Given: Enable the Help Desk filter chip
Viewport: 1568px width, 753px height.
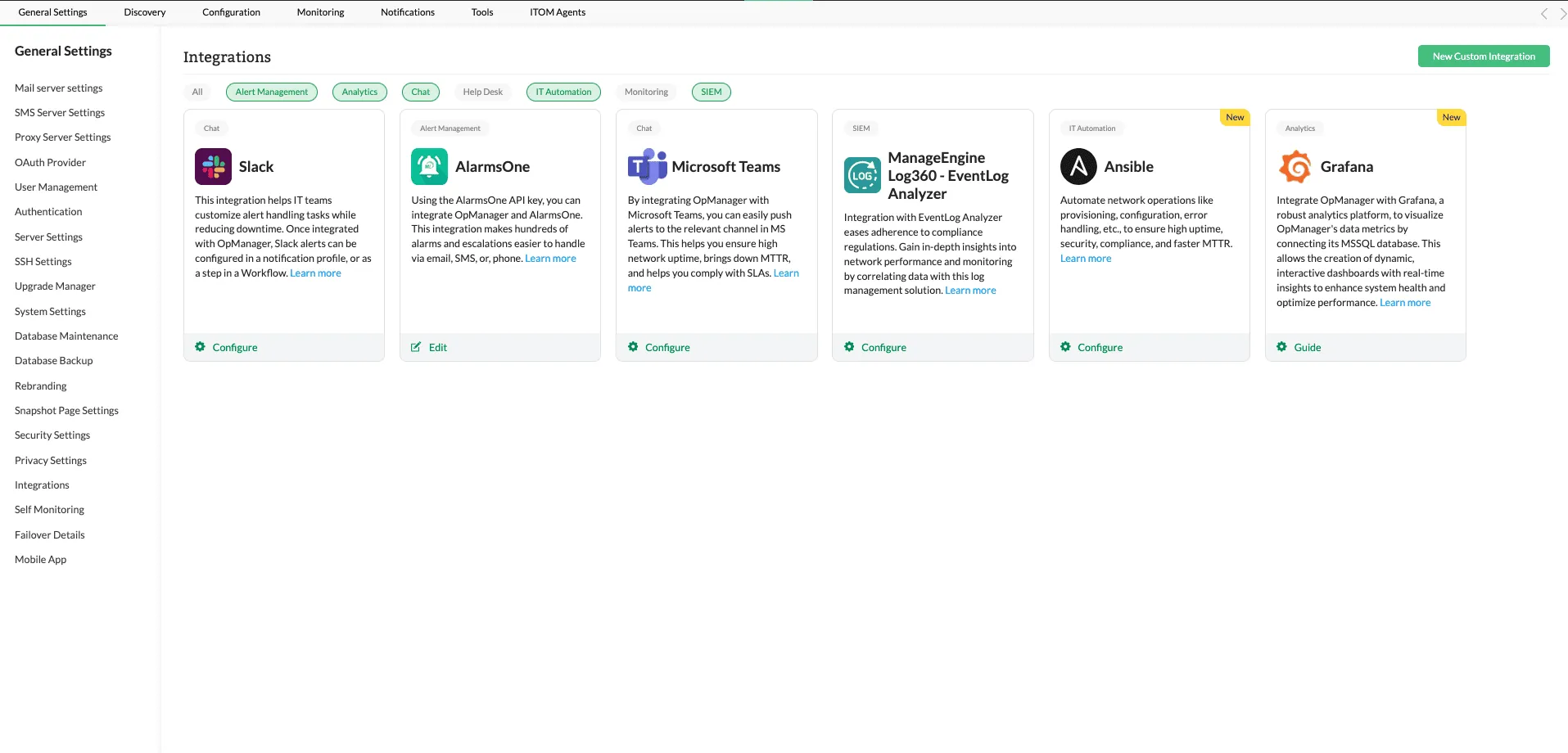Looking at the screenshot, I should (x=483, y=92).
